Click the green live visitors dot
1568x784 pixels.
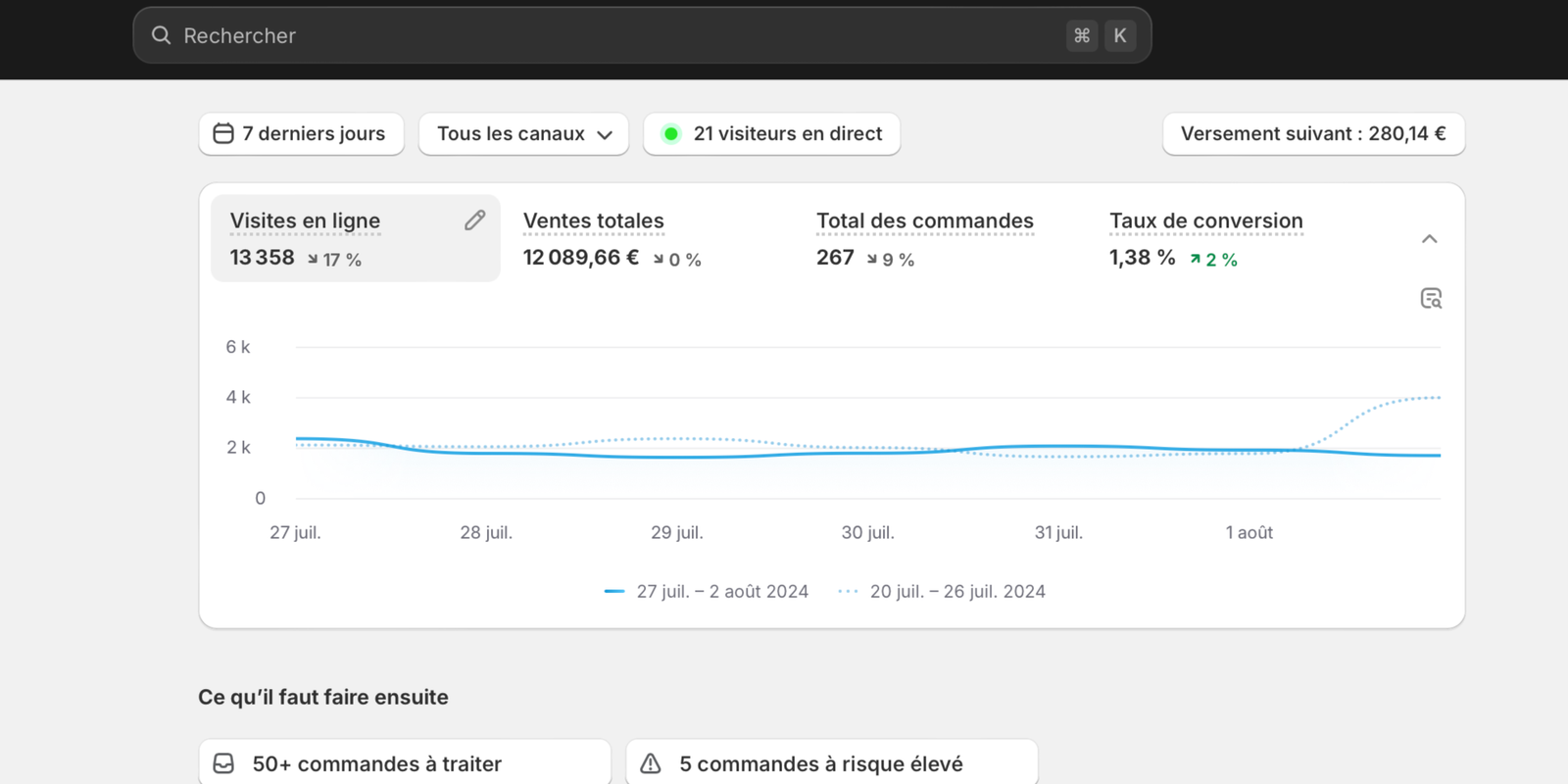[671, 134]
